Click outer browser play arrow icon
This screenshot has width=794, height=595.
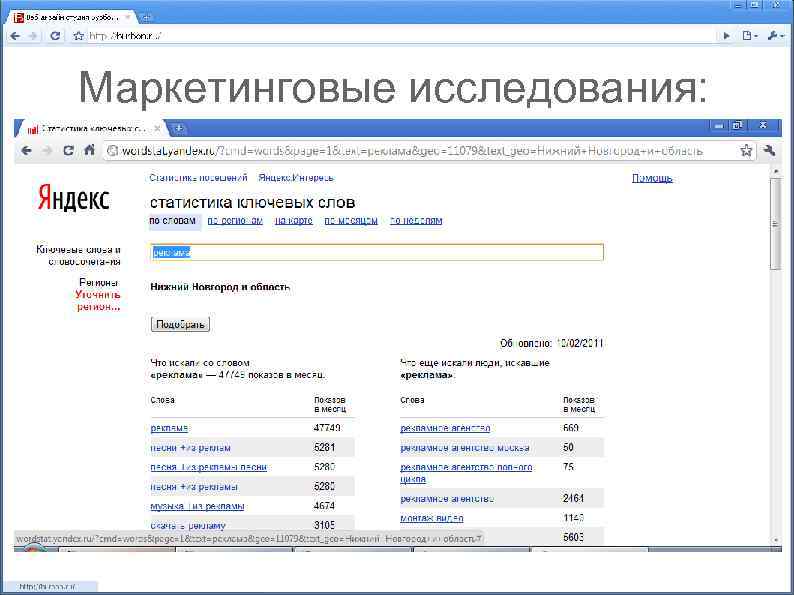pos(727,36)
